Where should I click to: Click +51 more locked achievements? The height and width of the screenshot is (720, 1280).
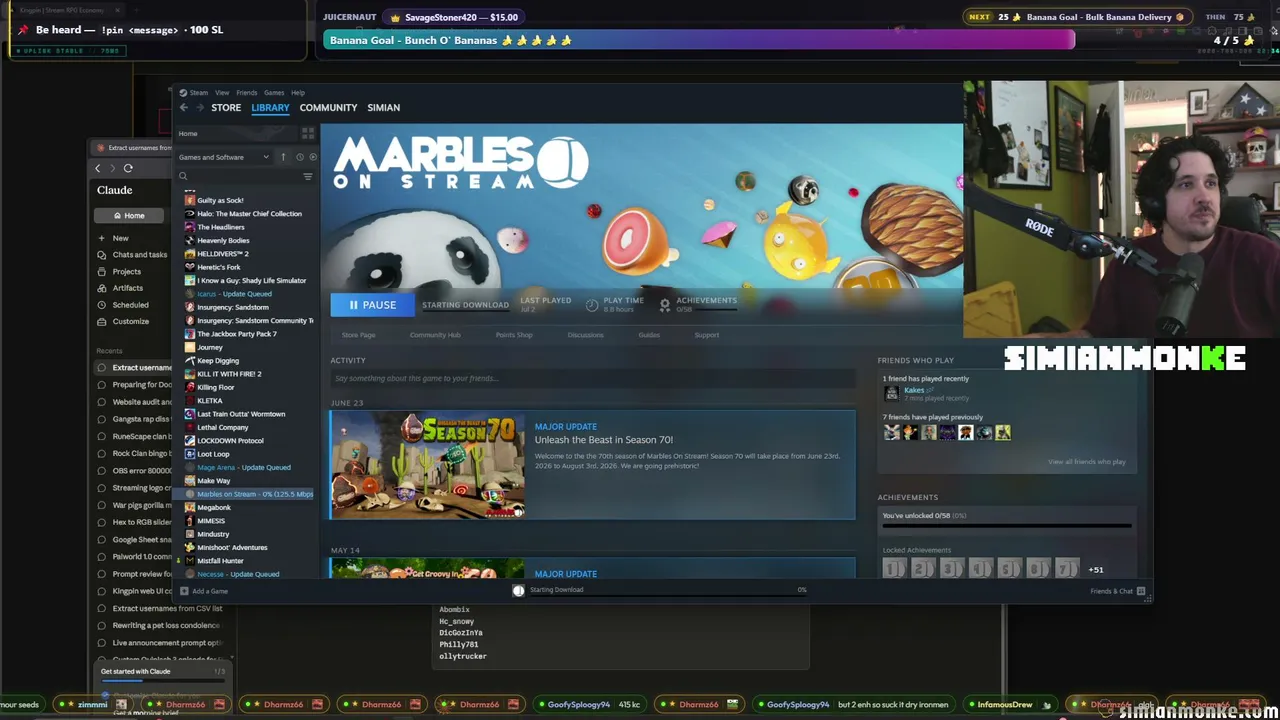1096,570
